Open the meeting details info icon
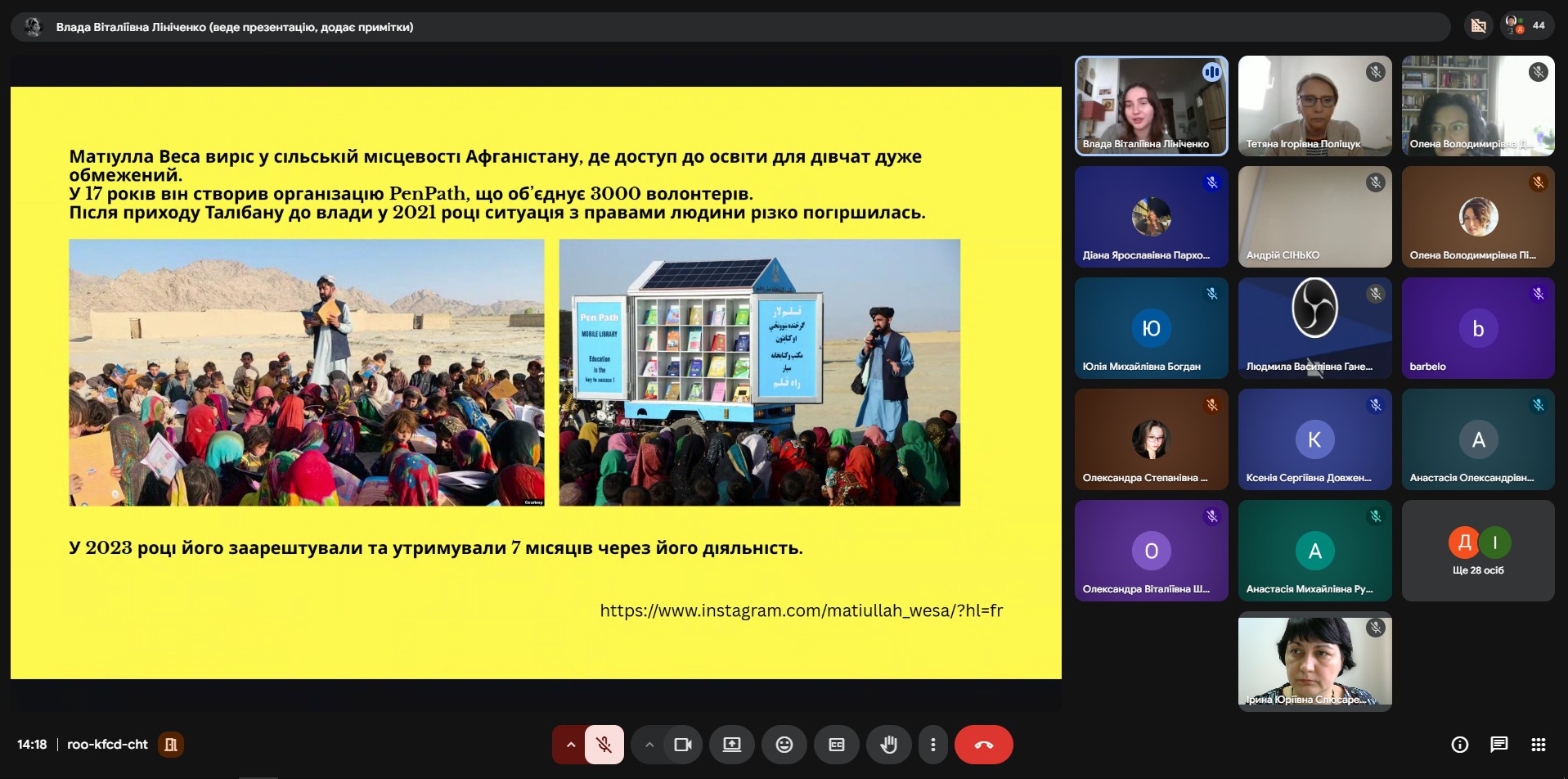Image resolution: width=1568 pixels, height=779 pixels. pyautogui.click(x=1459, y=745)
